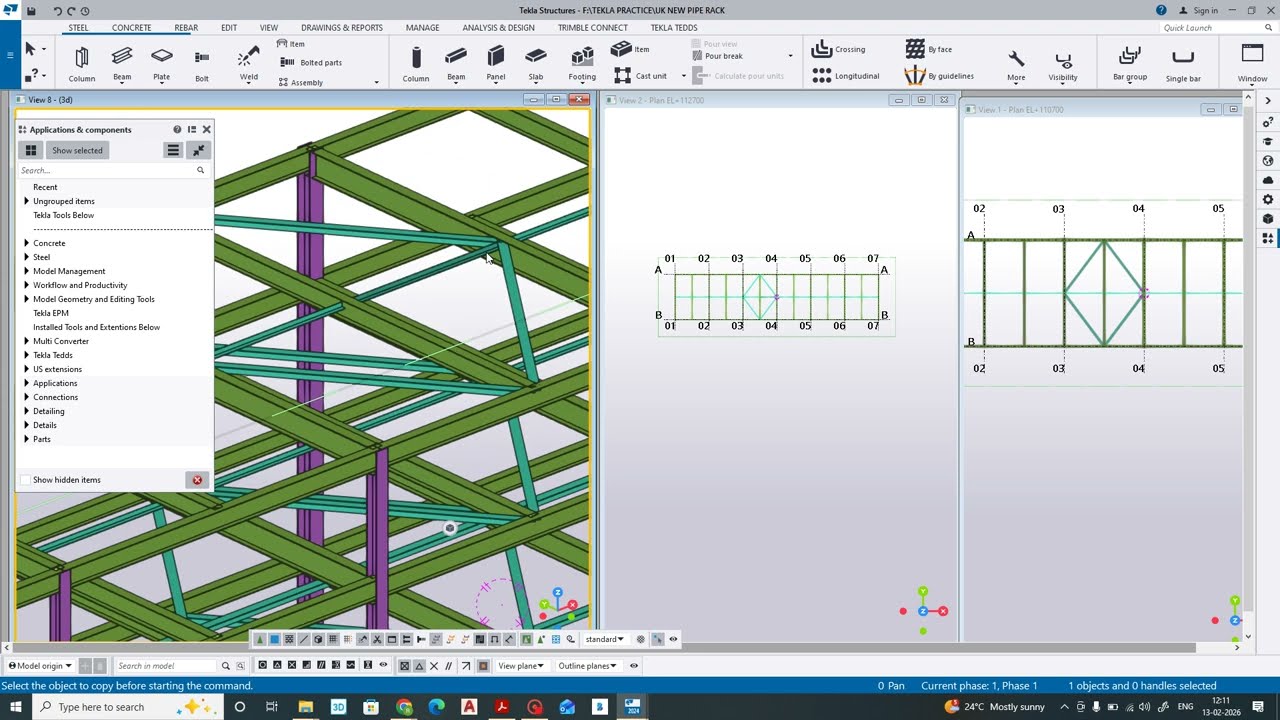Select rebar By face tool
This screenshot has width=1280, height=720.
929,49
